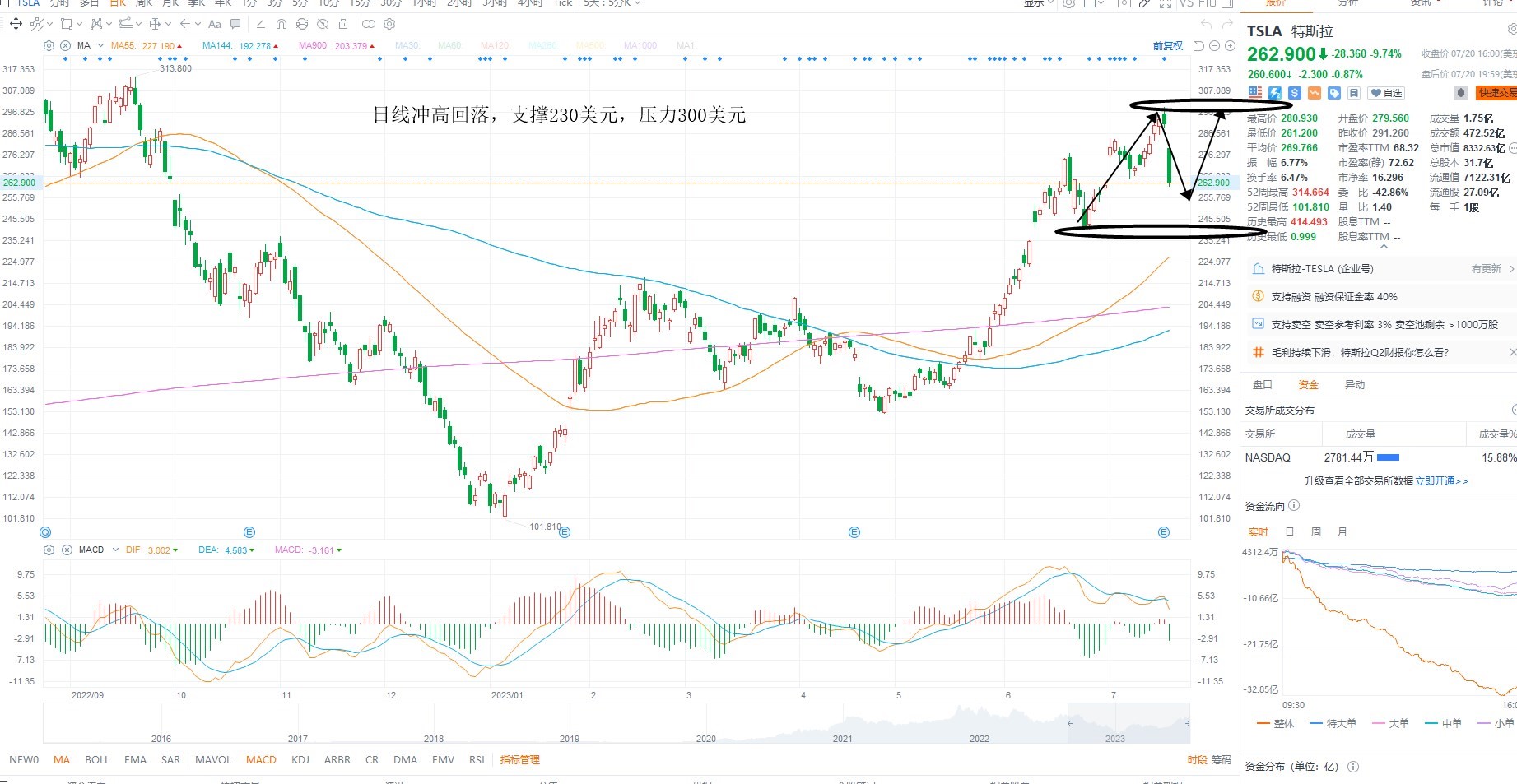Reset the chart zoom
Viewport: 1517px width, 784px height.
click(1199, 46)
